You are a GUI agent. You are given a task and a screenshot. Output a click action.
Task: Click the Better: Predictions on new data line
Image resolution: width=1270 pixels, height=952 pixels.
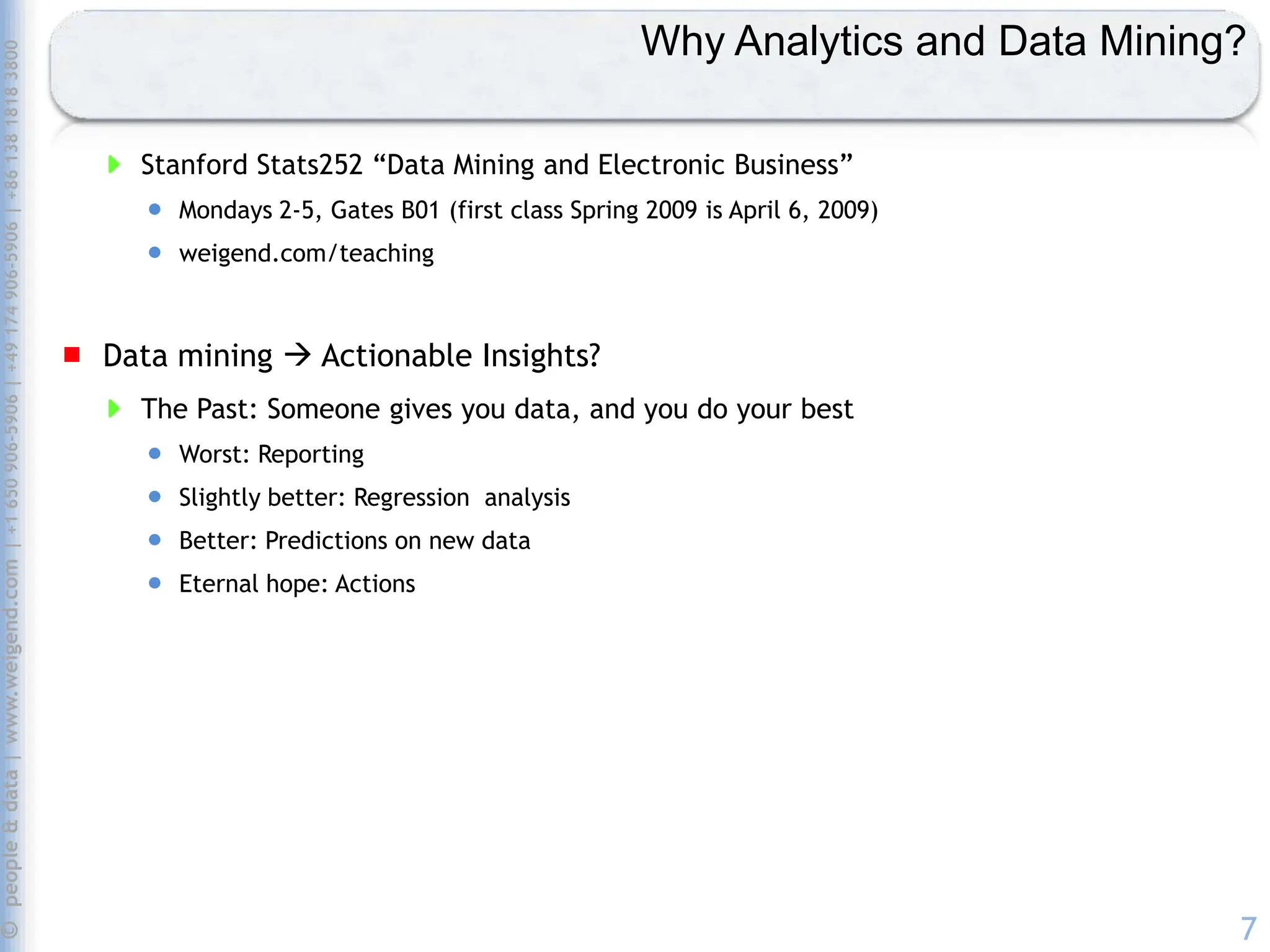pos(355,541)
